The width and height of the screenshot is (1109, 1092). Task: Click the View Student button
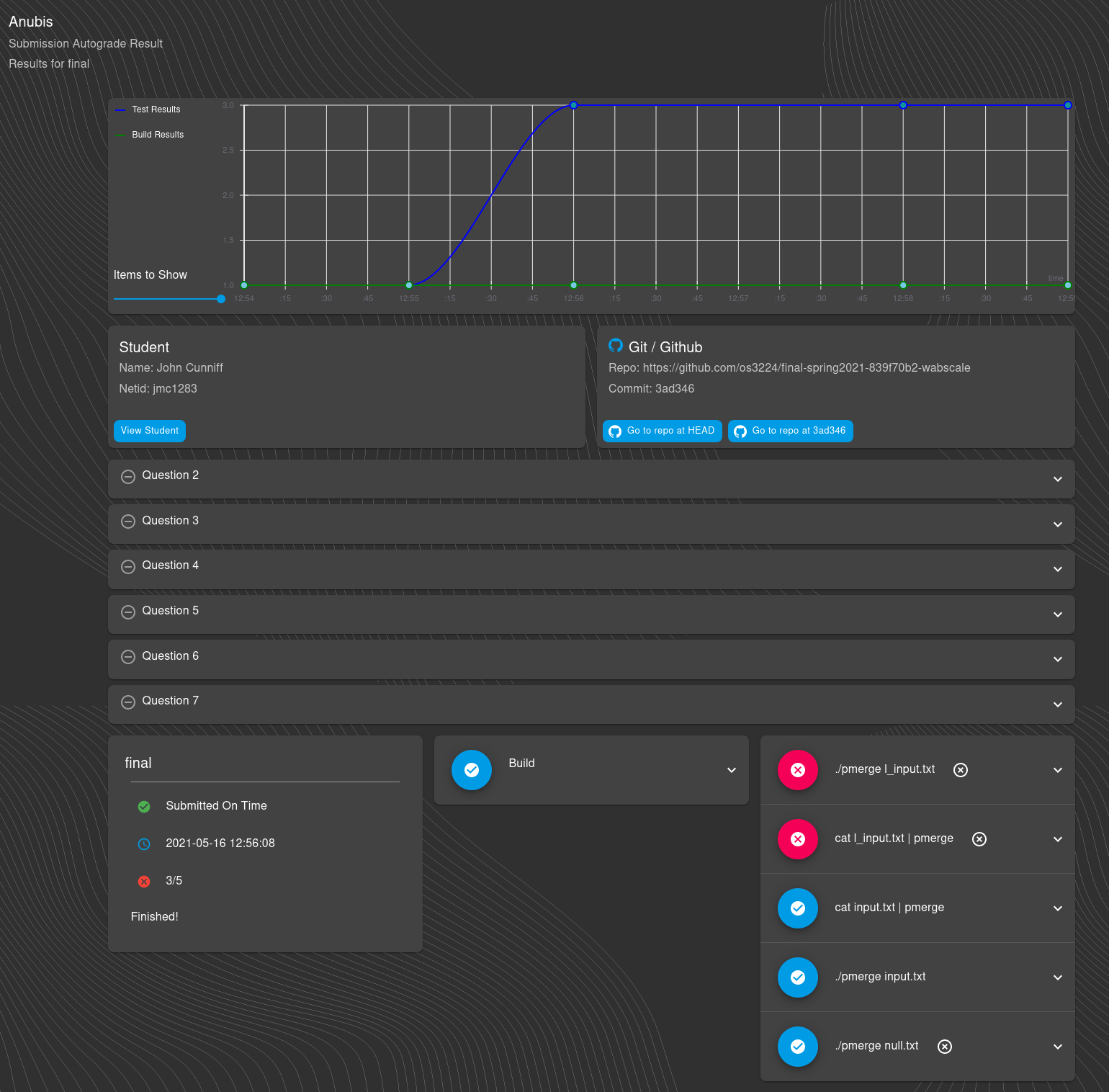[x=149, y=430]
